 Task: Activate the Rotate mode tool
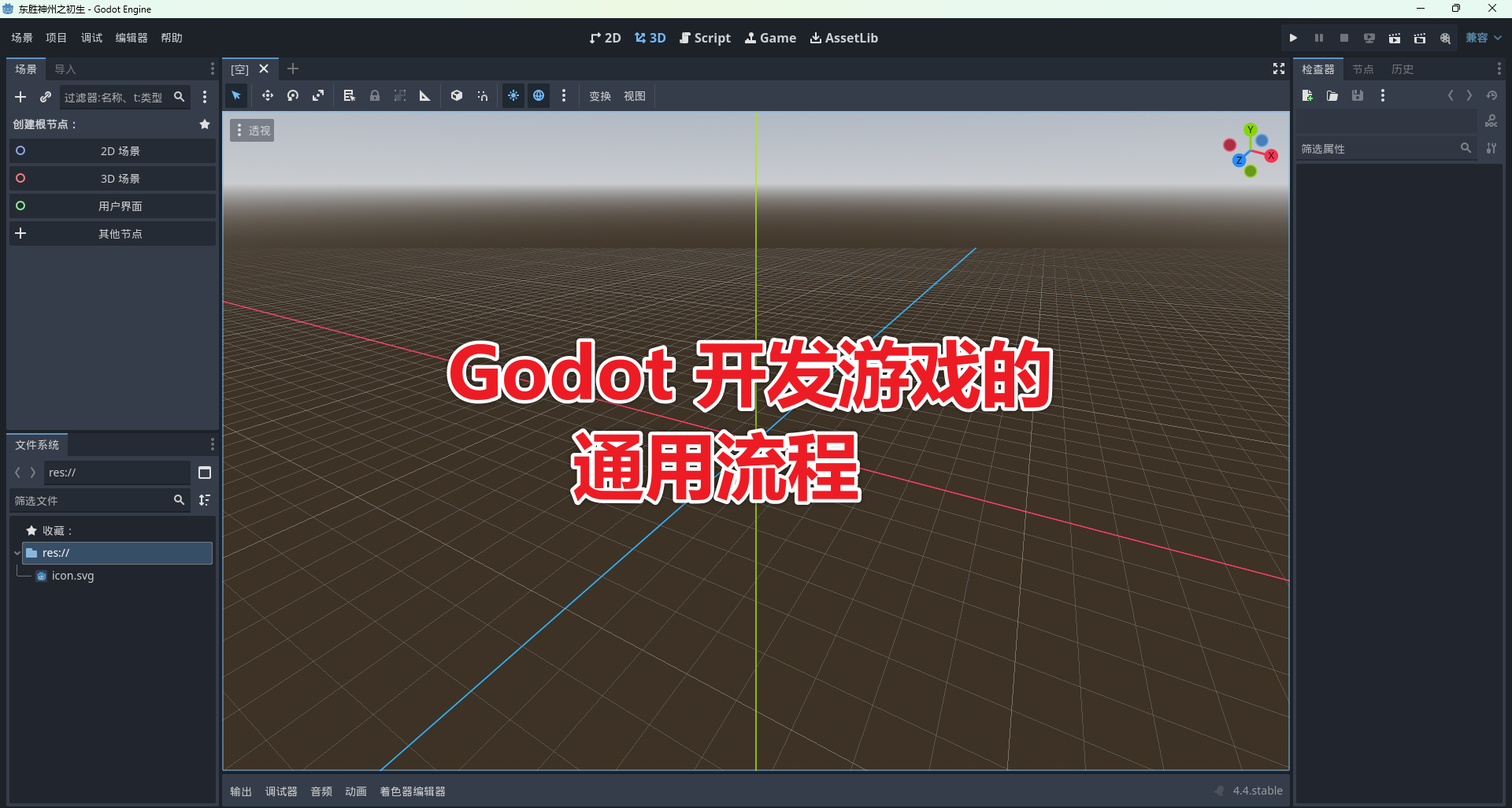pyautogui.click(x=293, y=96)
